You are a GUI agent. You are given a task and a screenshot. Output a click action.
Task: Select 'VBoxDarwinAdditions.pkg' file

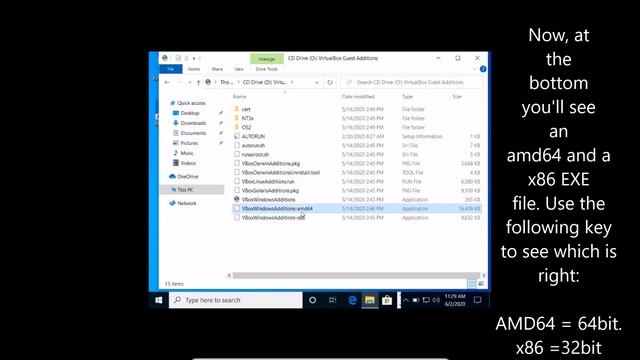click(271, 164)
